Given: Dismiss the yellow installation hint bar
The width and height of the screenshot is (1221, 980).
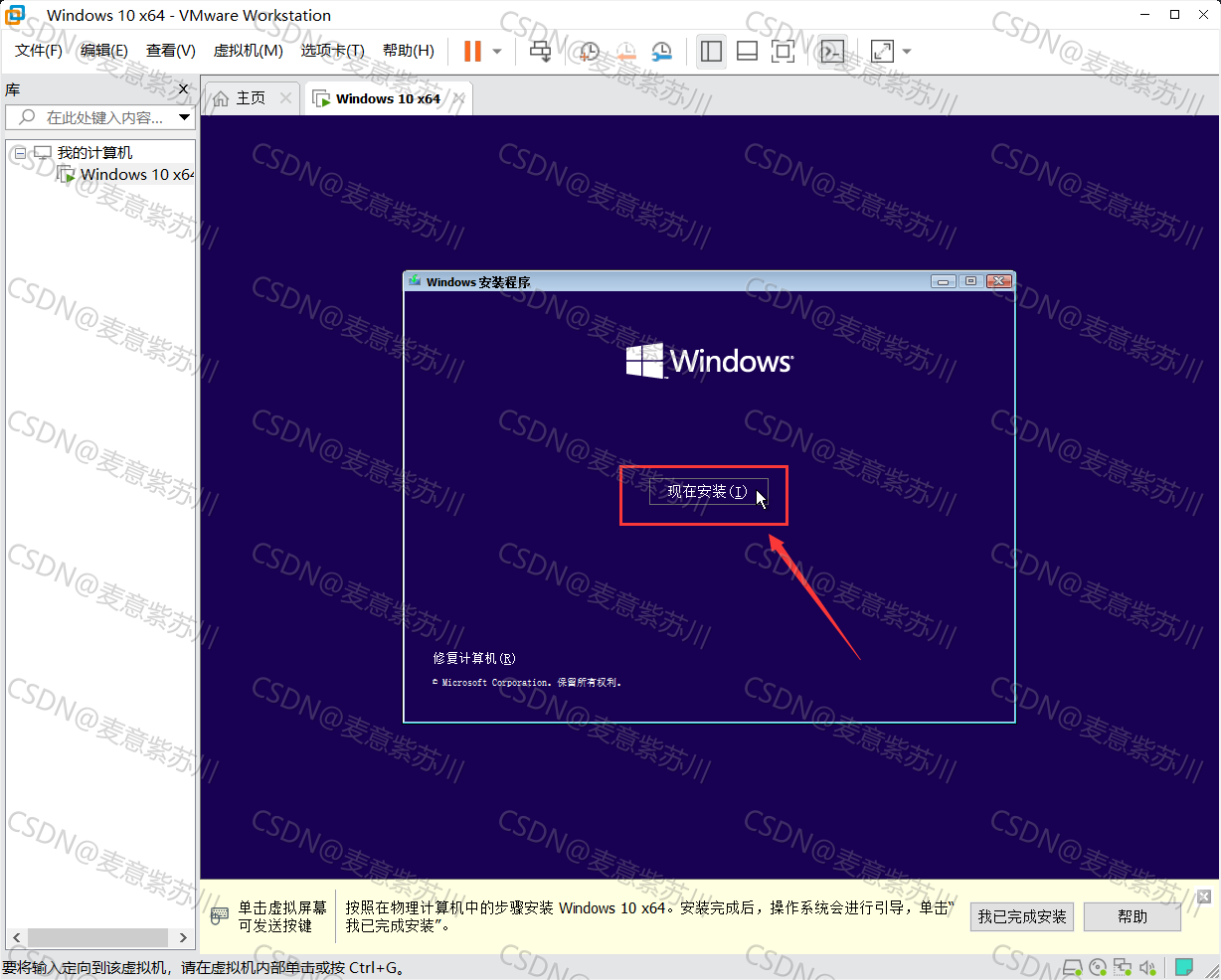Looking at the screenshot, I should [x=1204, y=897].
